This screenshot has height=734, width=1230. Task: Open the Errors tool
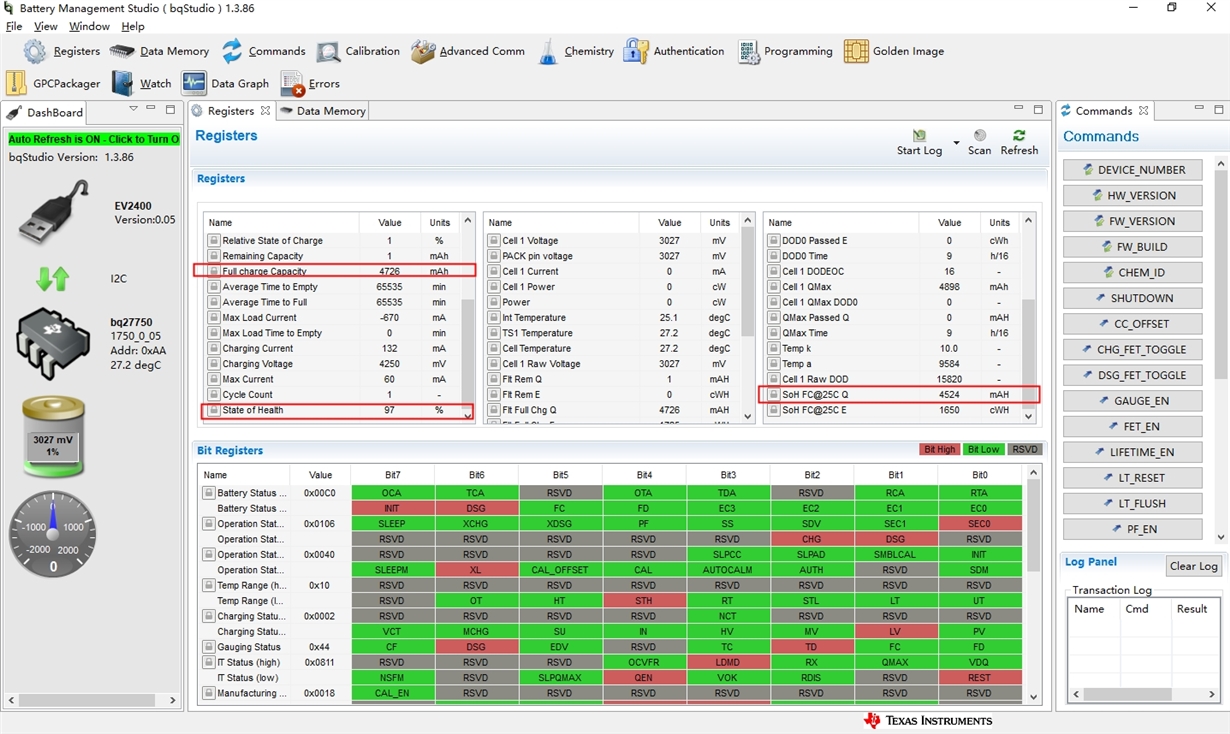coord(311,83)
